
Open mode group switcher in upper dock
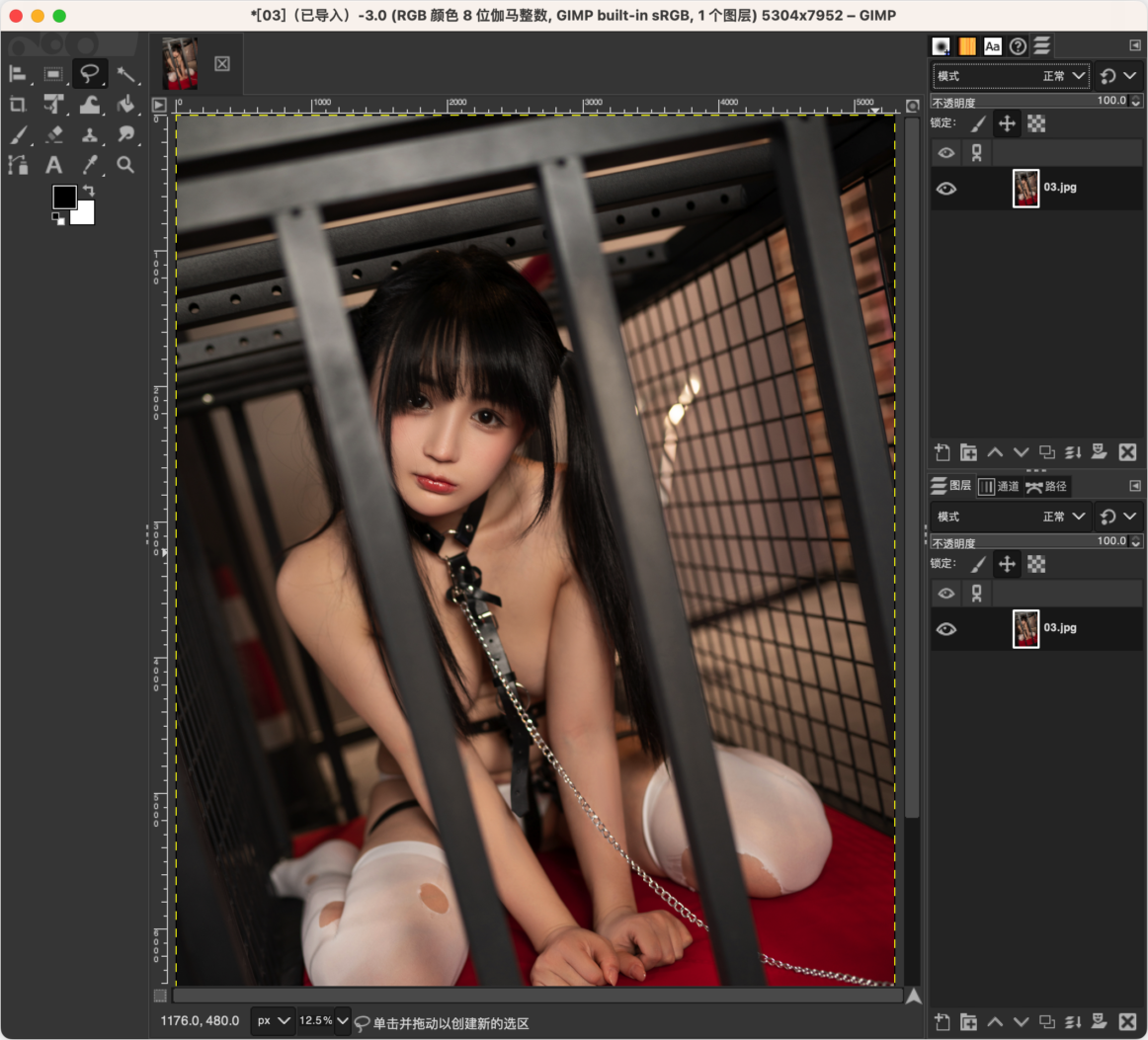[x=1118, y=75]
